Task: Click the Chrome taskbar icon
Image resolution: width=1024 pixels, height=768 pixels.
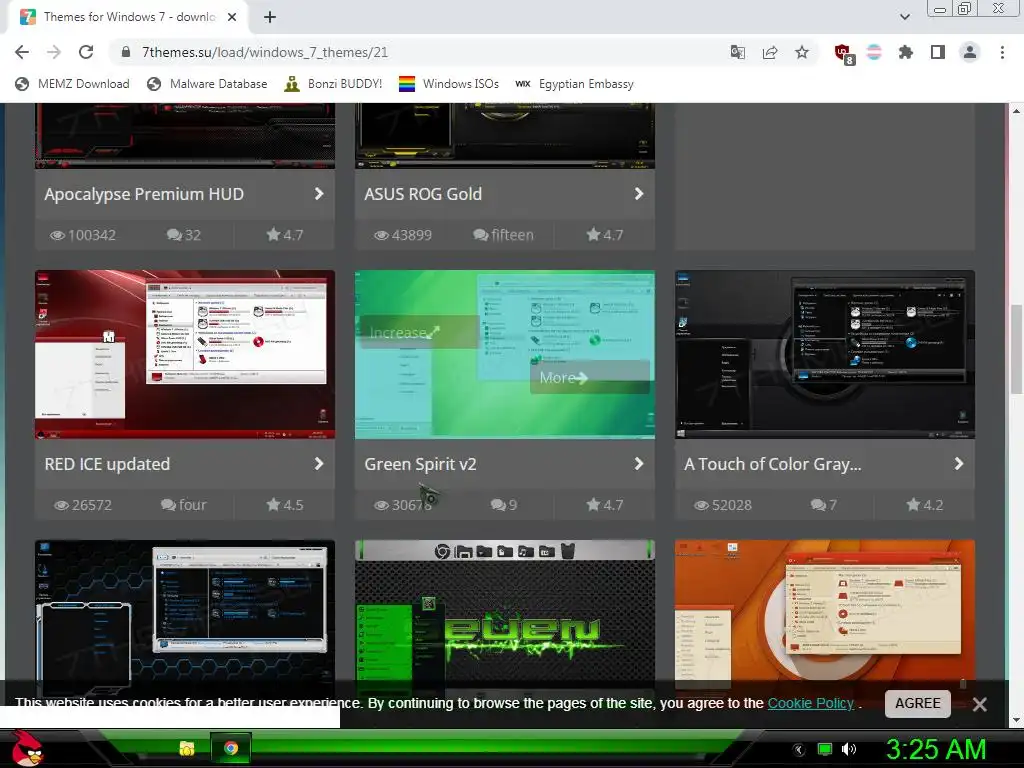Action: (x=231, y=748)
